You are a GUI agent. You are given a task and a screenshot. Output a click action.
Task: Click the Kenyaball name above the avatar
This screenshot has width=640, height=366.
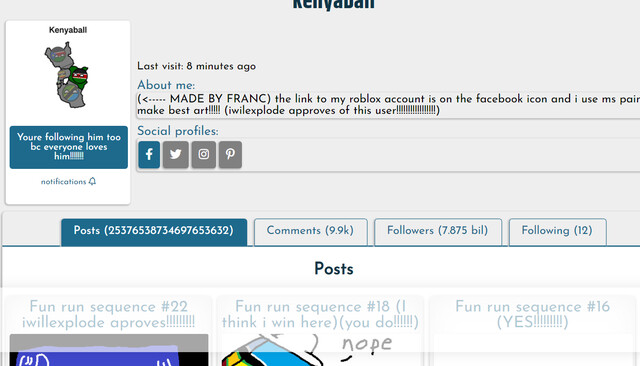(x=68, y=30)
